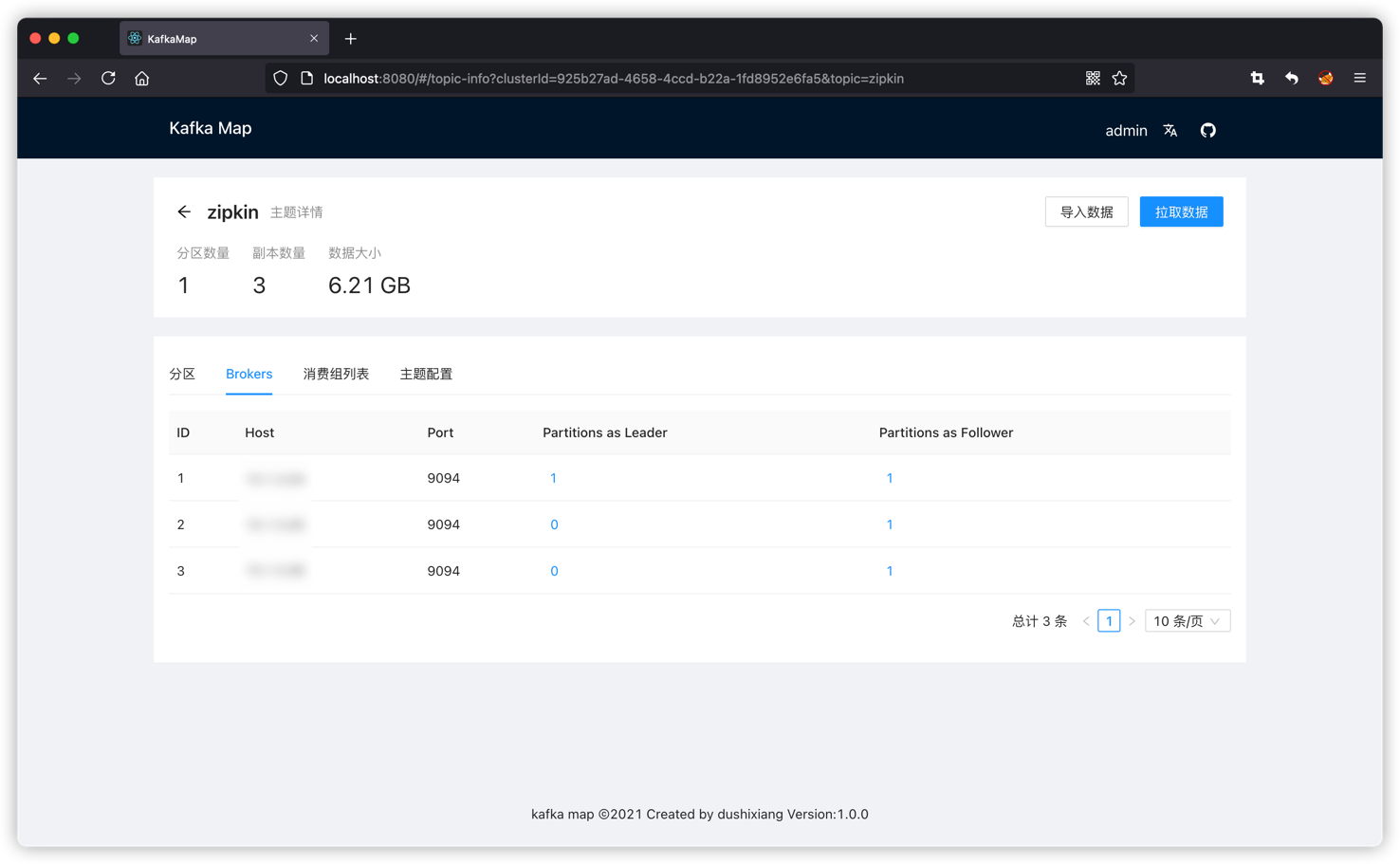
Task: Open the 消费组列表 tab
Action: tap(336, 374)
